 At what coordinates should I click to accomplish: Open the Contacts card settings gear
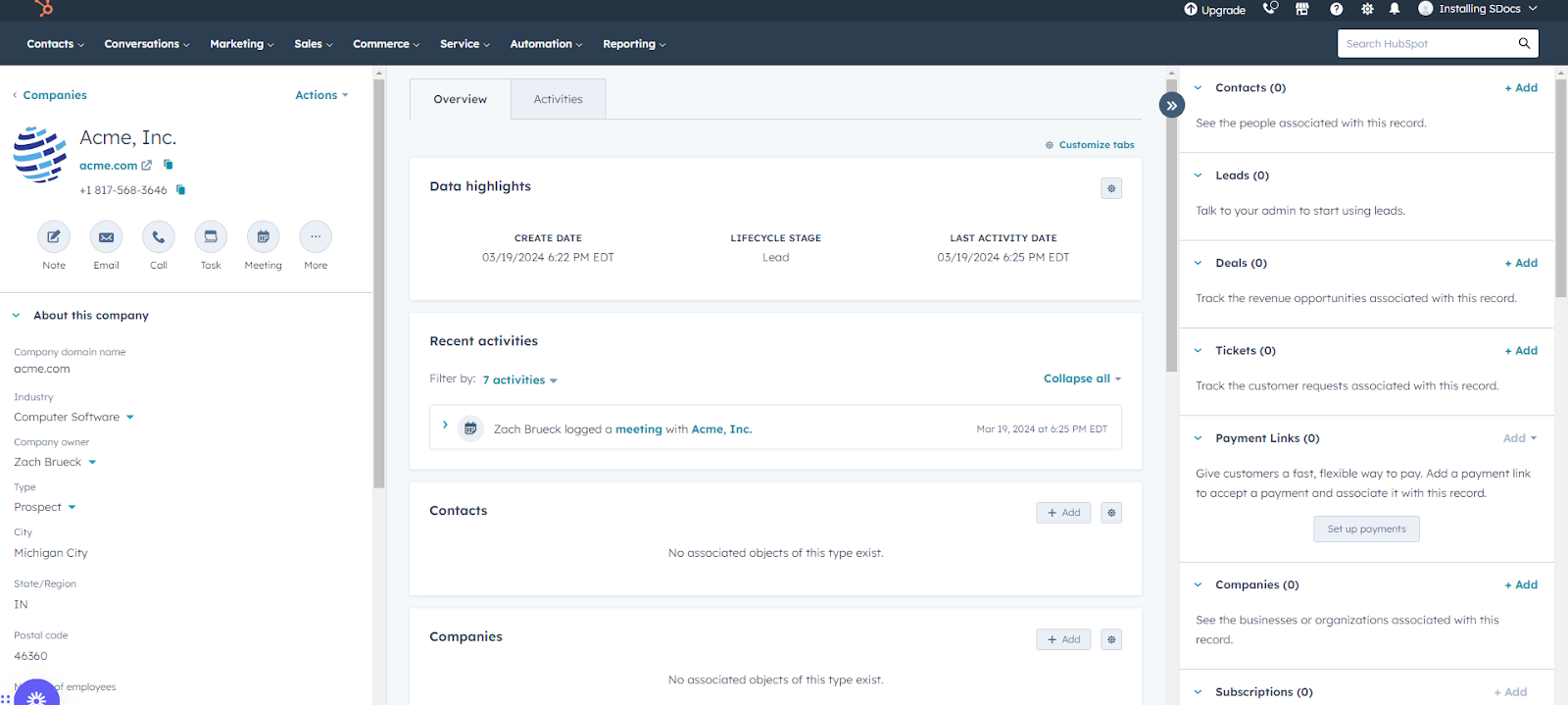[1111, 513]
